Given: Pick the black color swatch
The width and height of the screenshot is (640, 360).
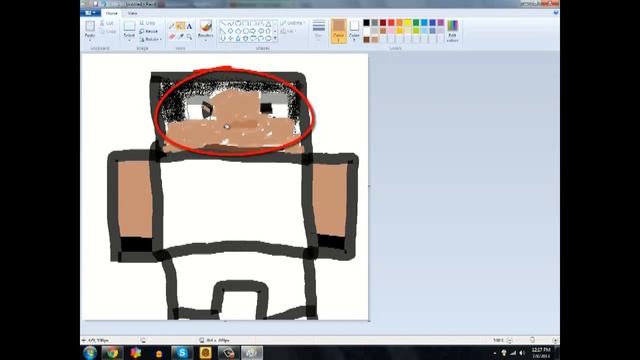Looking at the screenshot, I should [x=367, y=22].
